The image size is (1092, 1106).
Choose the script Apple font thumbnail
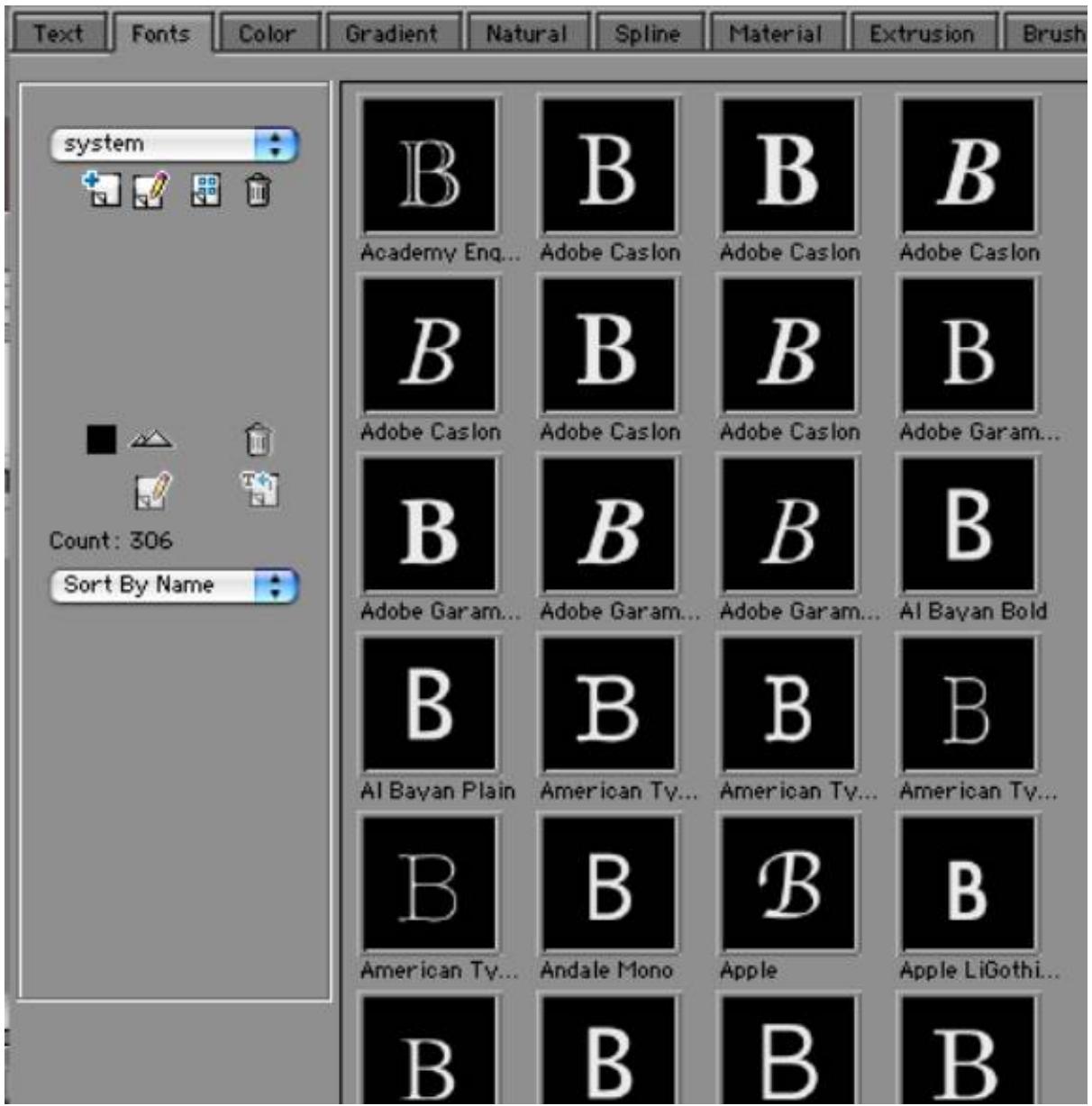(788, 884)
